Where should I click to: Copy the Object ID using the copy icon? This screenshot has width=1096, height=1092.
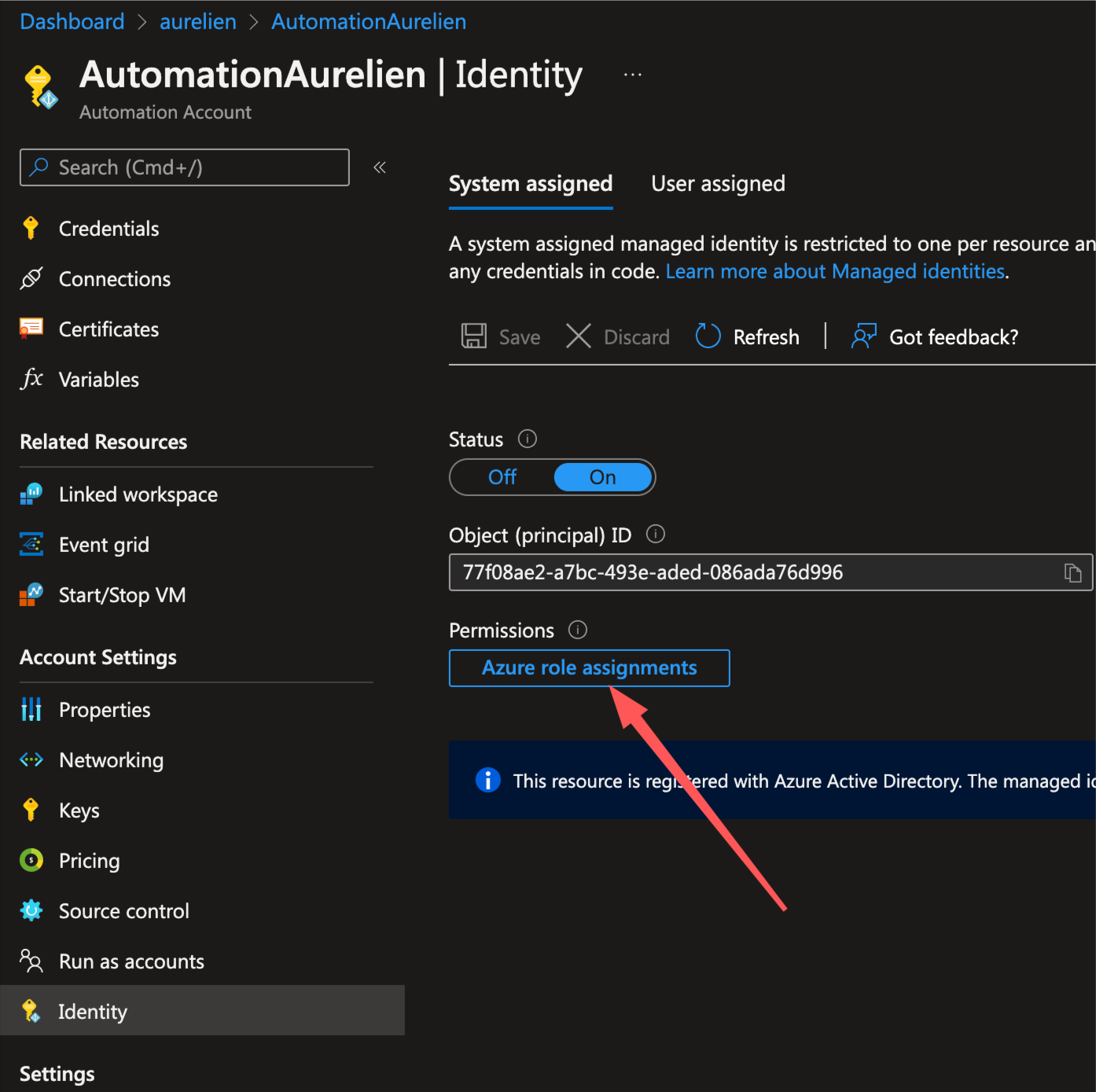1073,572
